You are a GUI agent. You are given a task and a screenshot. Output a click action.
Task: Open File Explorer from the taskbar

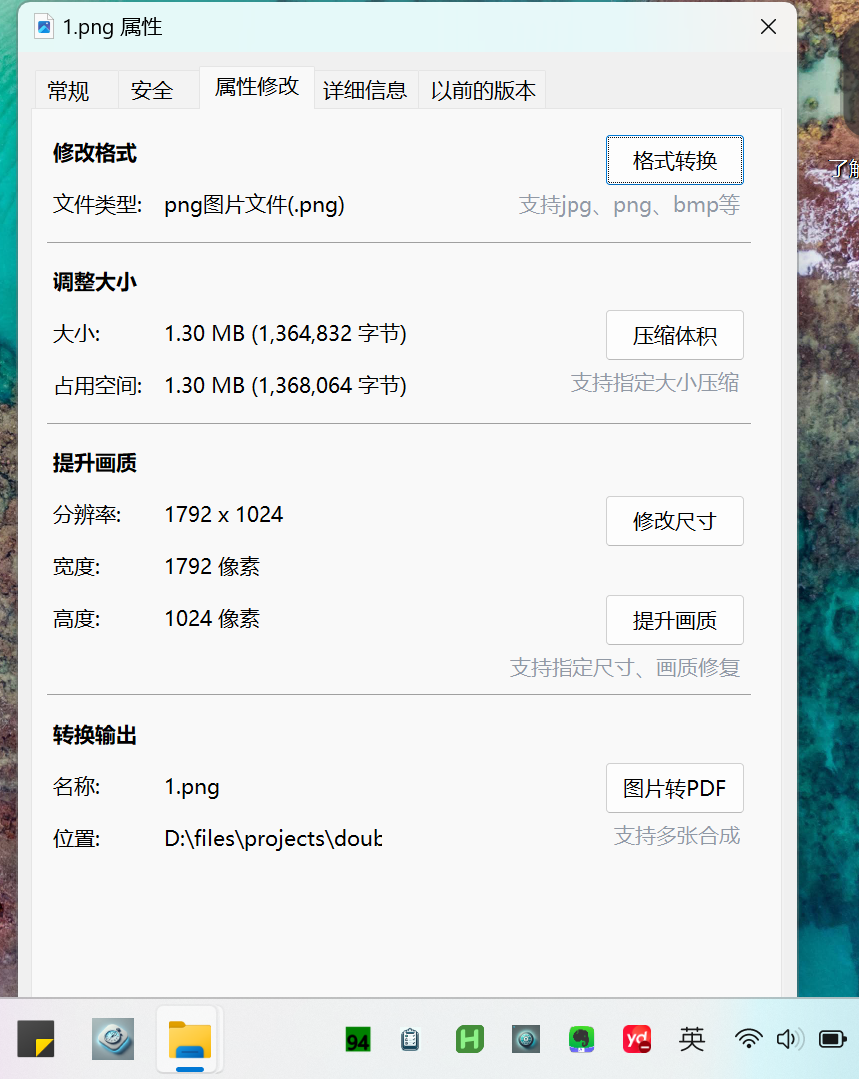190,1039
